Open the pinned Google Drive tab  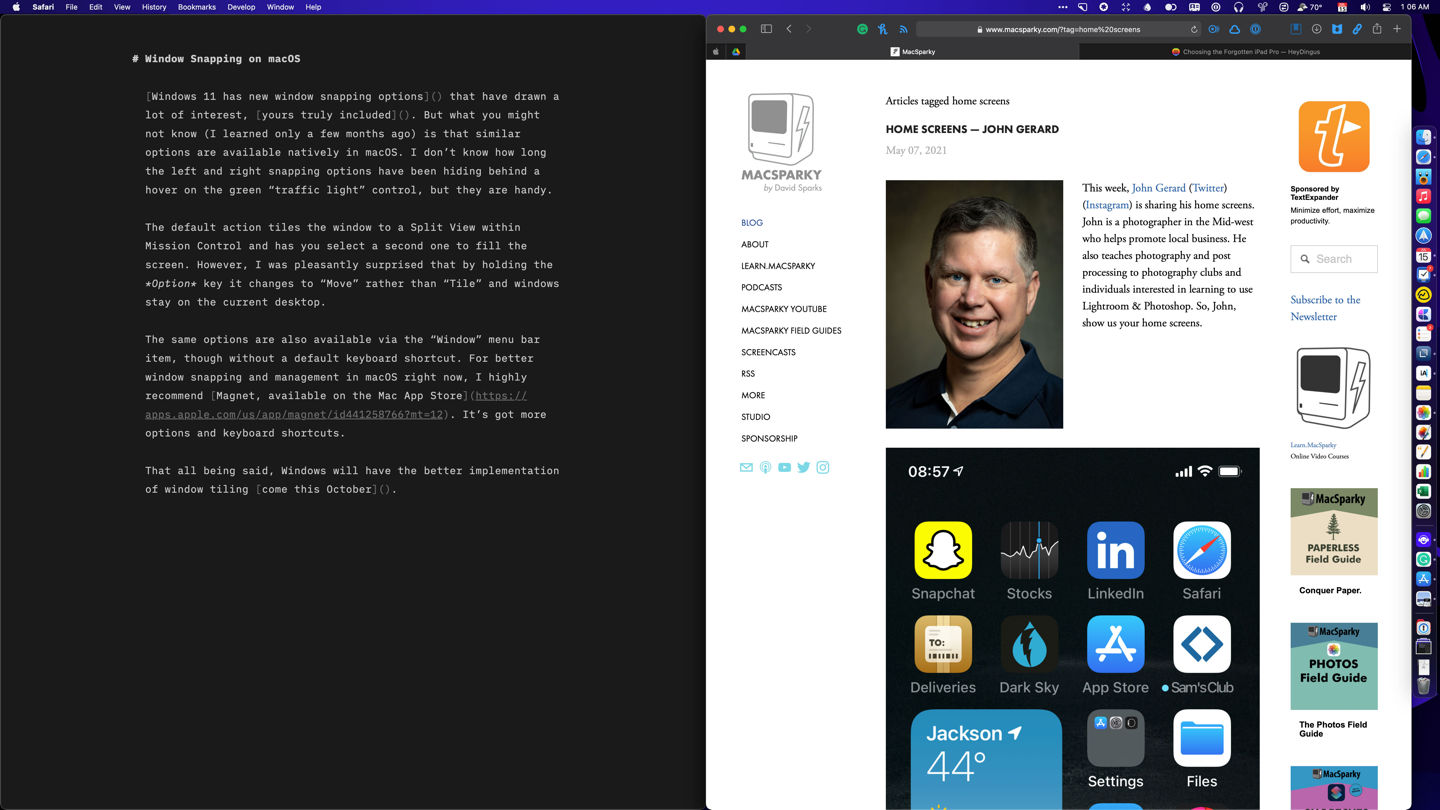(736, 51)
